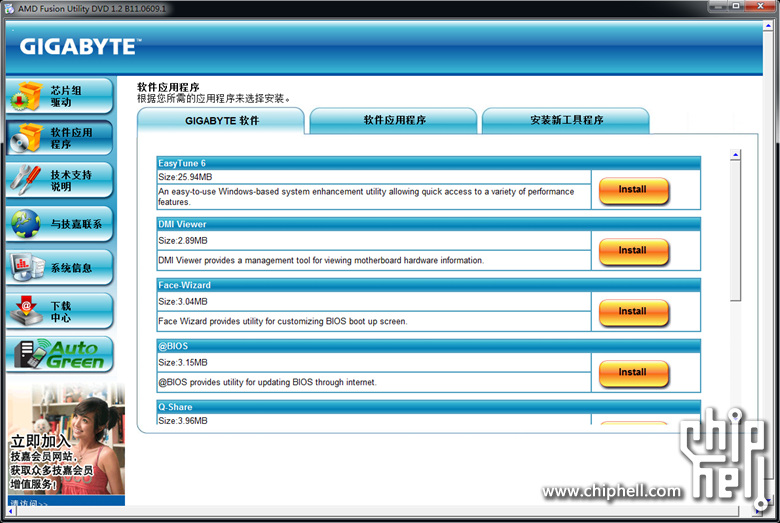780x523 pixels.
Task: Click 下载中心 label in sidebar
Action: pos(60,312)
